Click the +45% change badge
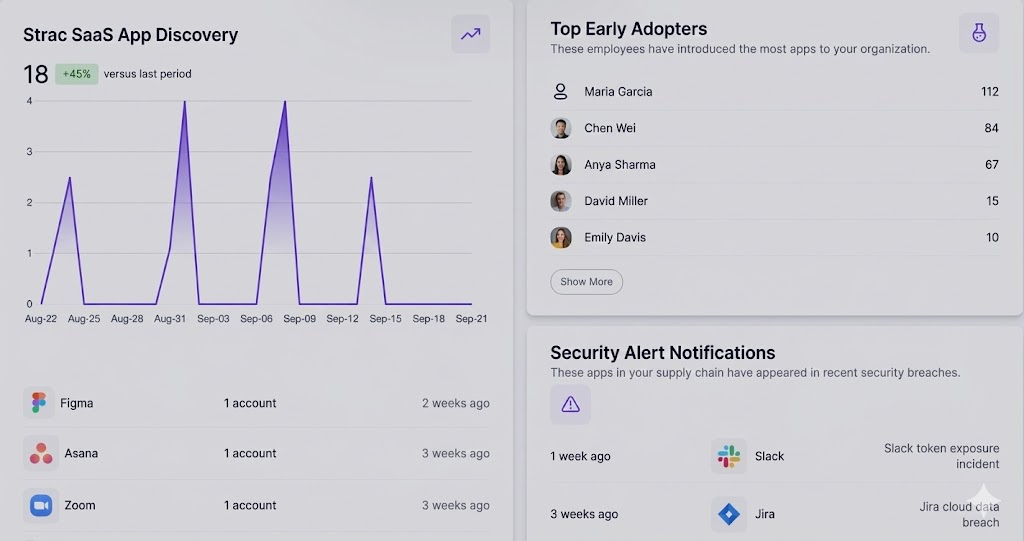This screenshot has height=541, width=1024. coord(76,74)
